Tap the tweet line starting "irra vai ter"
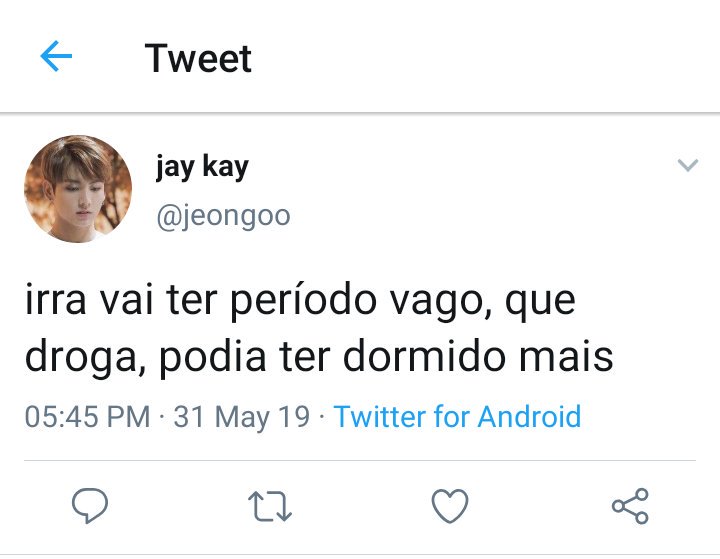Image resolution: width=720 pixels, height=559 pixels. (x=300, y=301)
